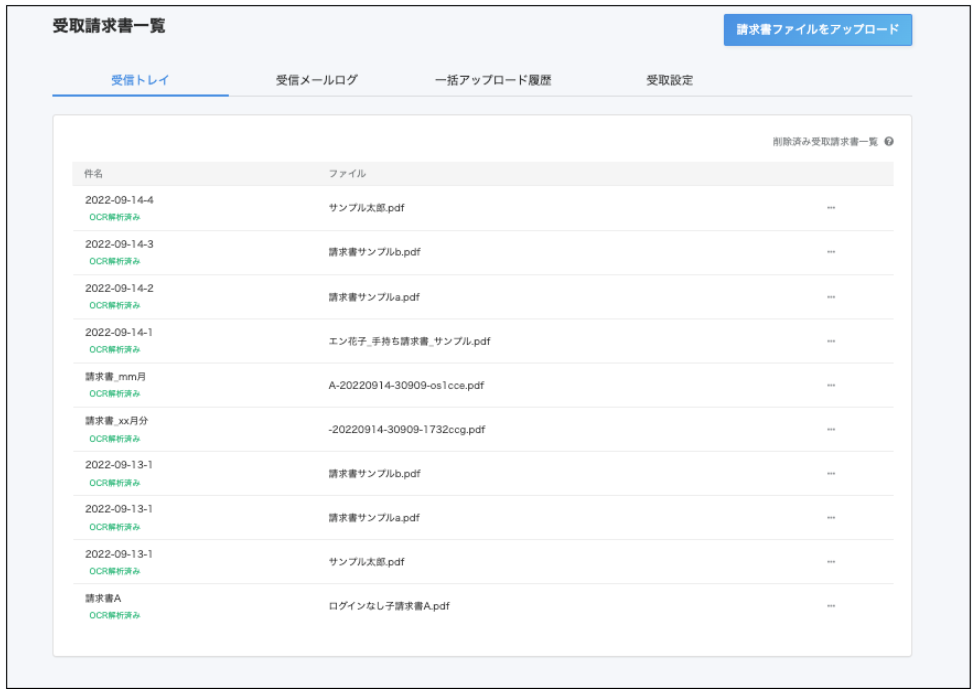Screen dimensions: 972x697
Task: Open 削除済み受取請求書一覧 link
Action: [x=824, y=142]
